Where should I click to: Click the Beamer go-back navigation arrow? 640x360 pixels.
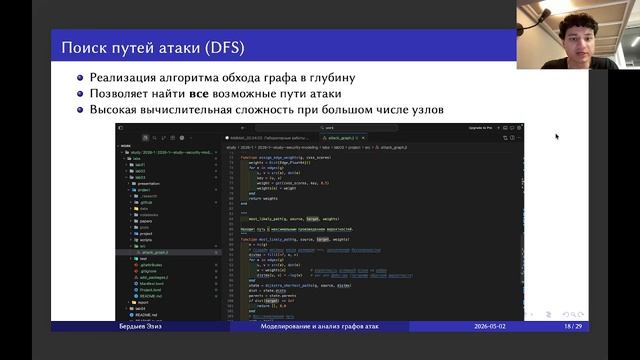[x=566, y=314]
